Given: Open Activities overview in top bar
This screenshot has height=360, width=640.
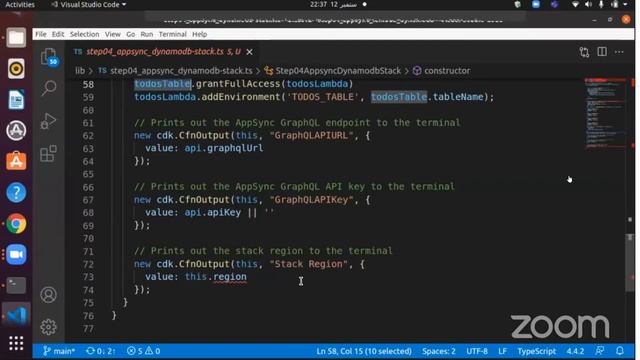Looking at the screenshot, I should tap(20, 4).
